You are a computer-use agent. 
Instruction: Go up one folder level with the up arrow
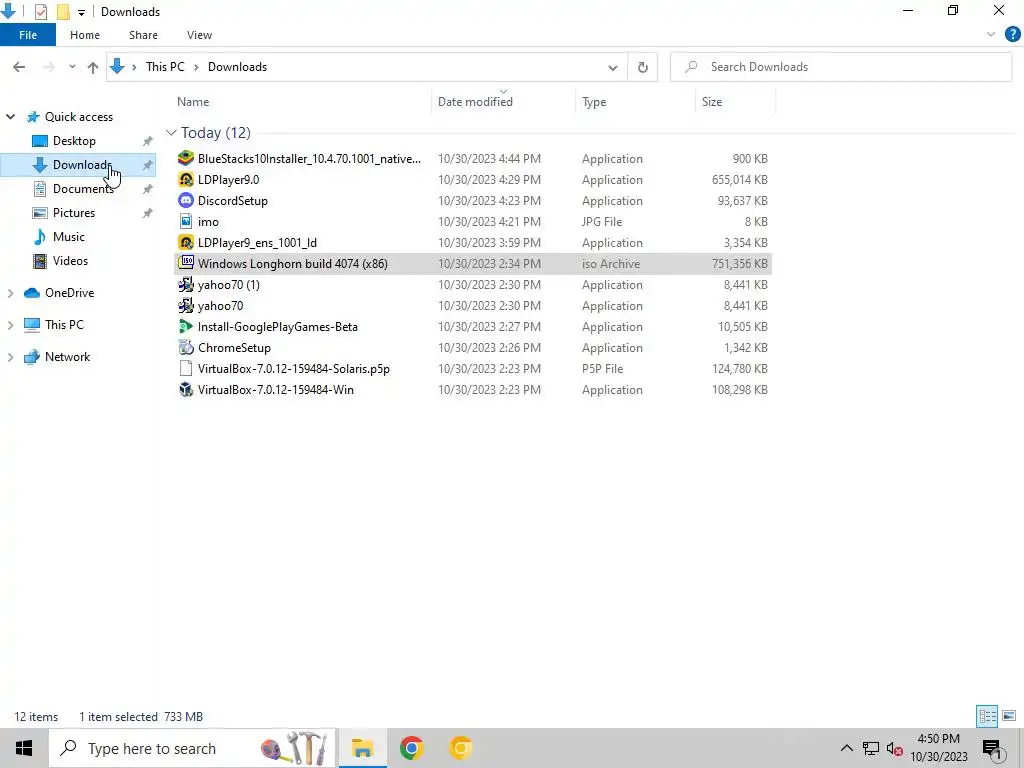coord(93,67)
